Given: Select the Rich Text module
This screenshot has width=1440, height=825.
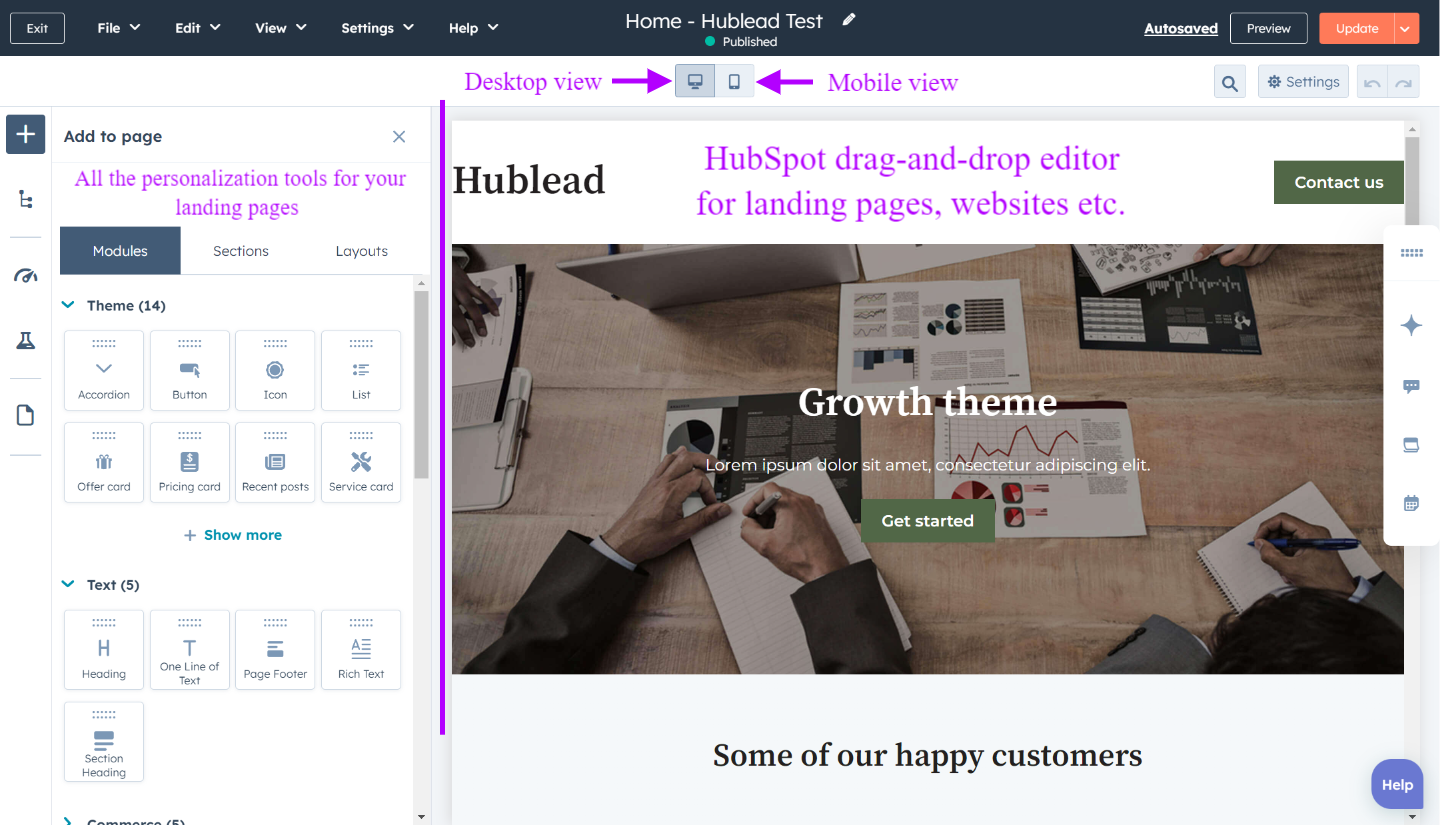Looking at the screenshot, I should [361, 650].
